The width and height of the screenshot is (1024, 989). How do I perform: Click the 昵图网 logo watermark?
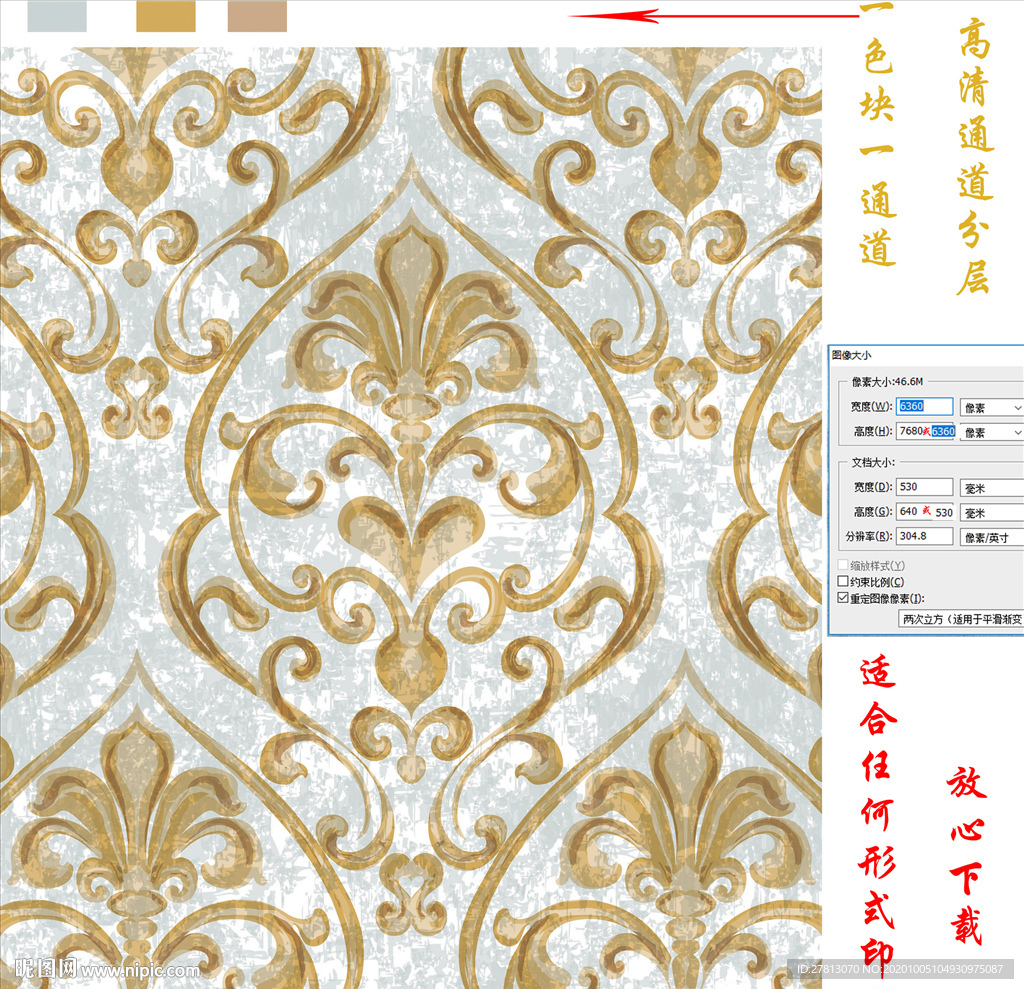tap(46, 969)
